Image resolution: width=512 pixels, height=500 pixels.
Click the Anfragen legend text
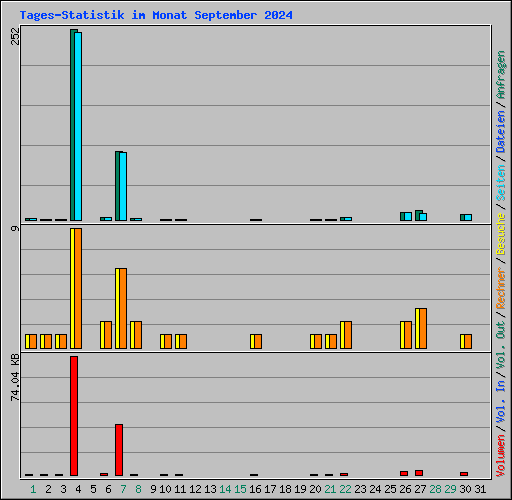[501, 75]
